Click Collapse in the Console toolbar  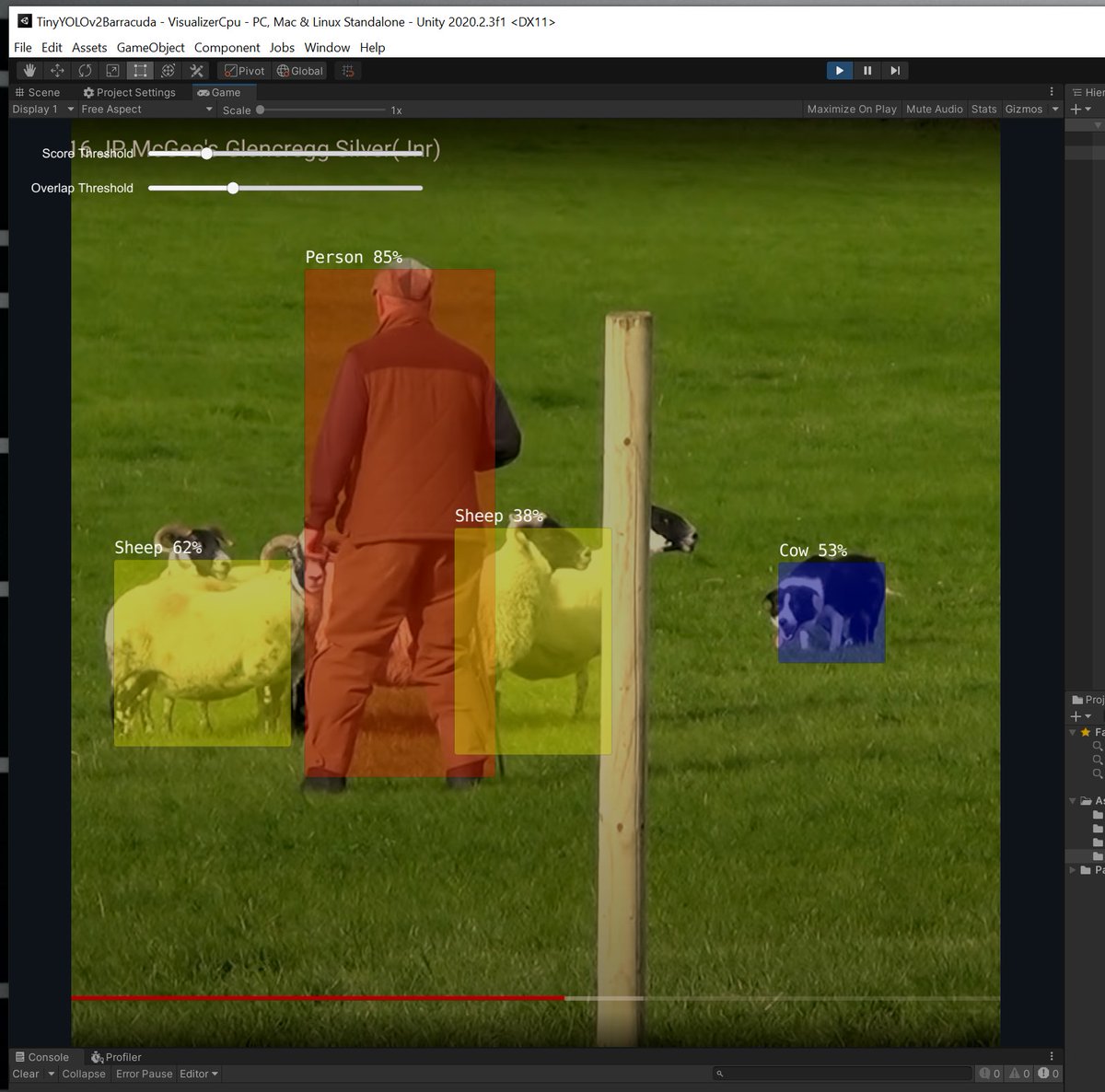click(x=84, y=1074)
